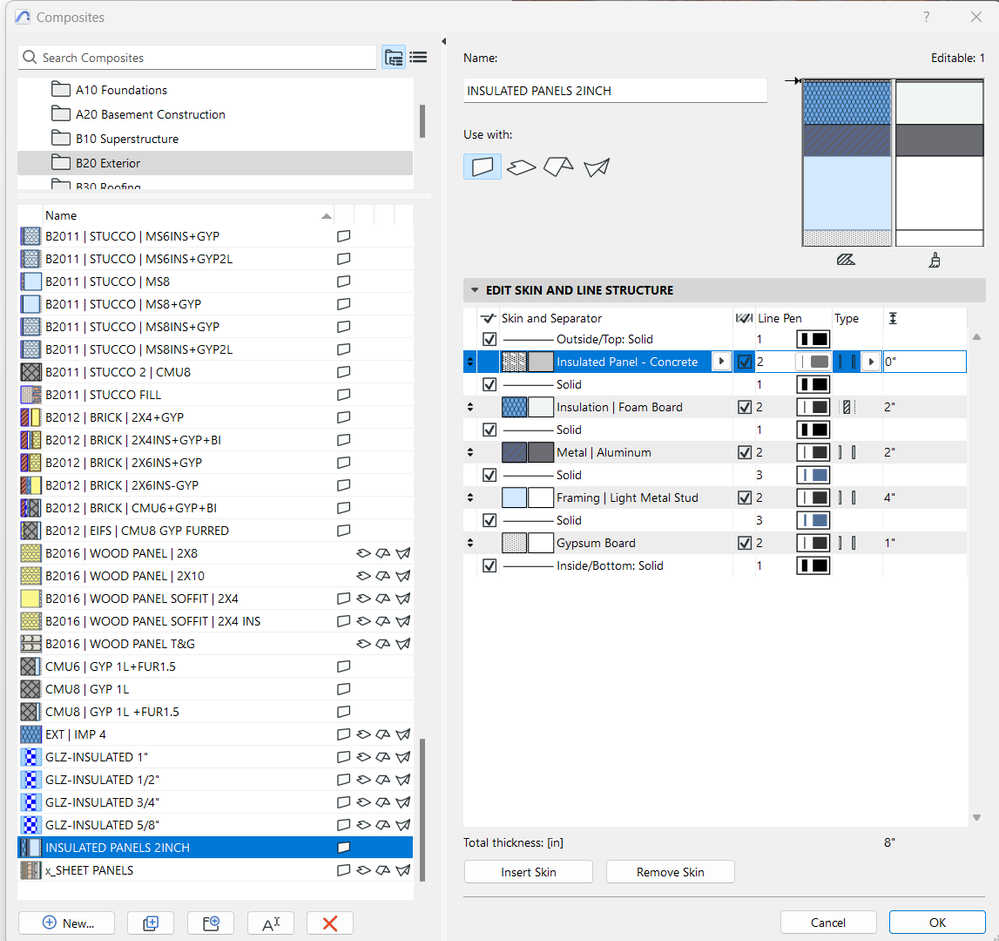Select composite B2012 | BRICK | 2X4+GYP

215,417
